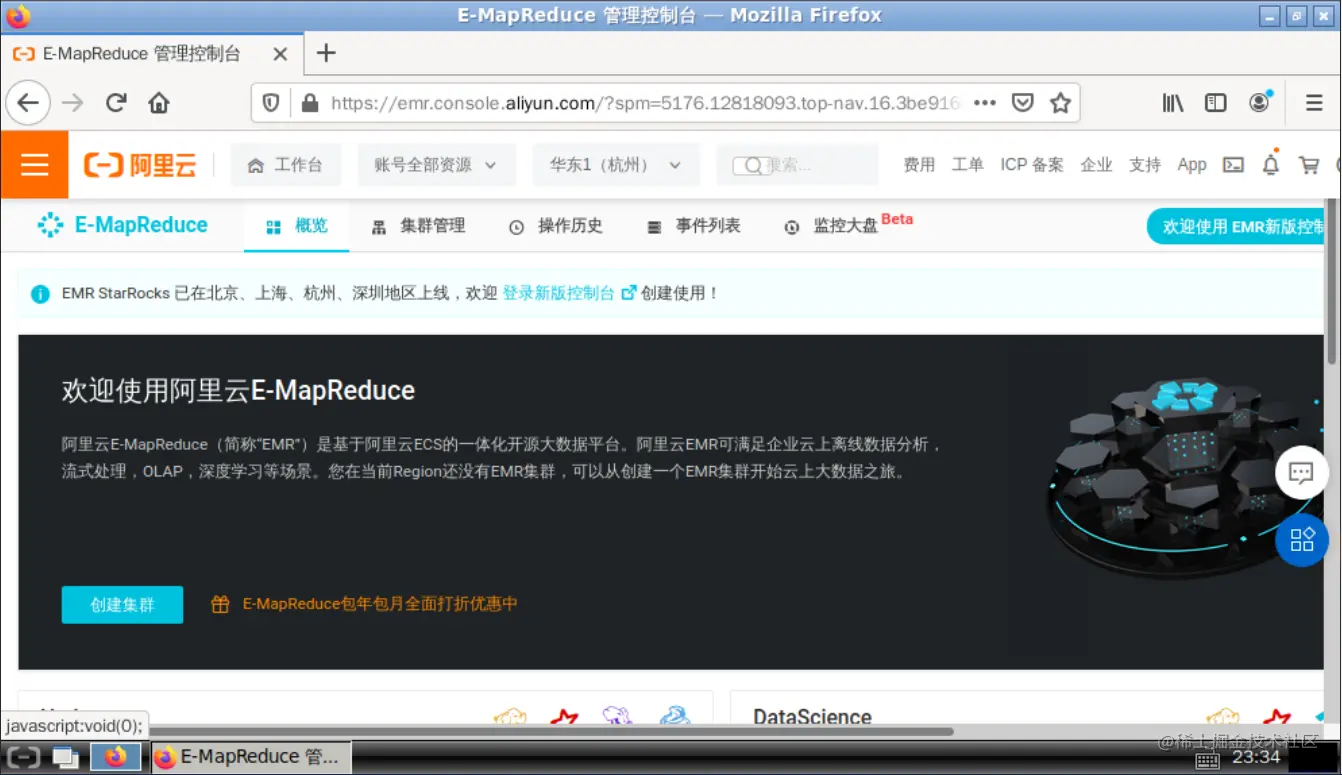The width and height of the screenshot is (1342, 775).
Task: Toggle the sidebar view icon
Action: pos(1215,102)
